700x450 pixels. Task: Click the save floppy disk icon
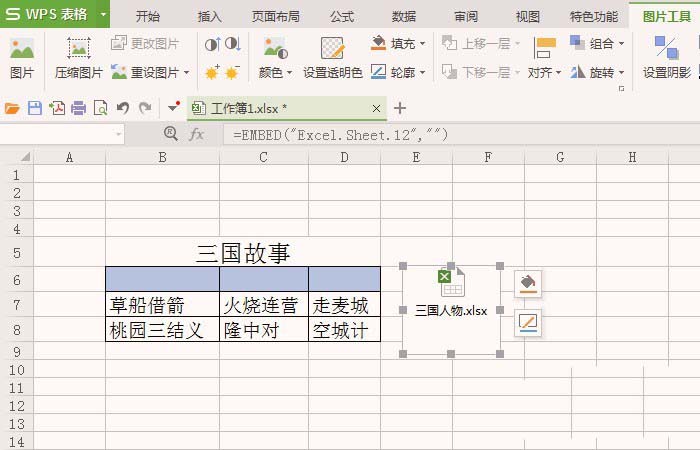coord(35,108)
